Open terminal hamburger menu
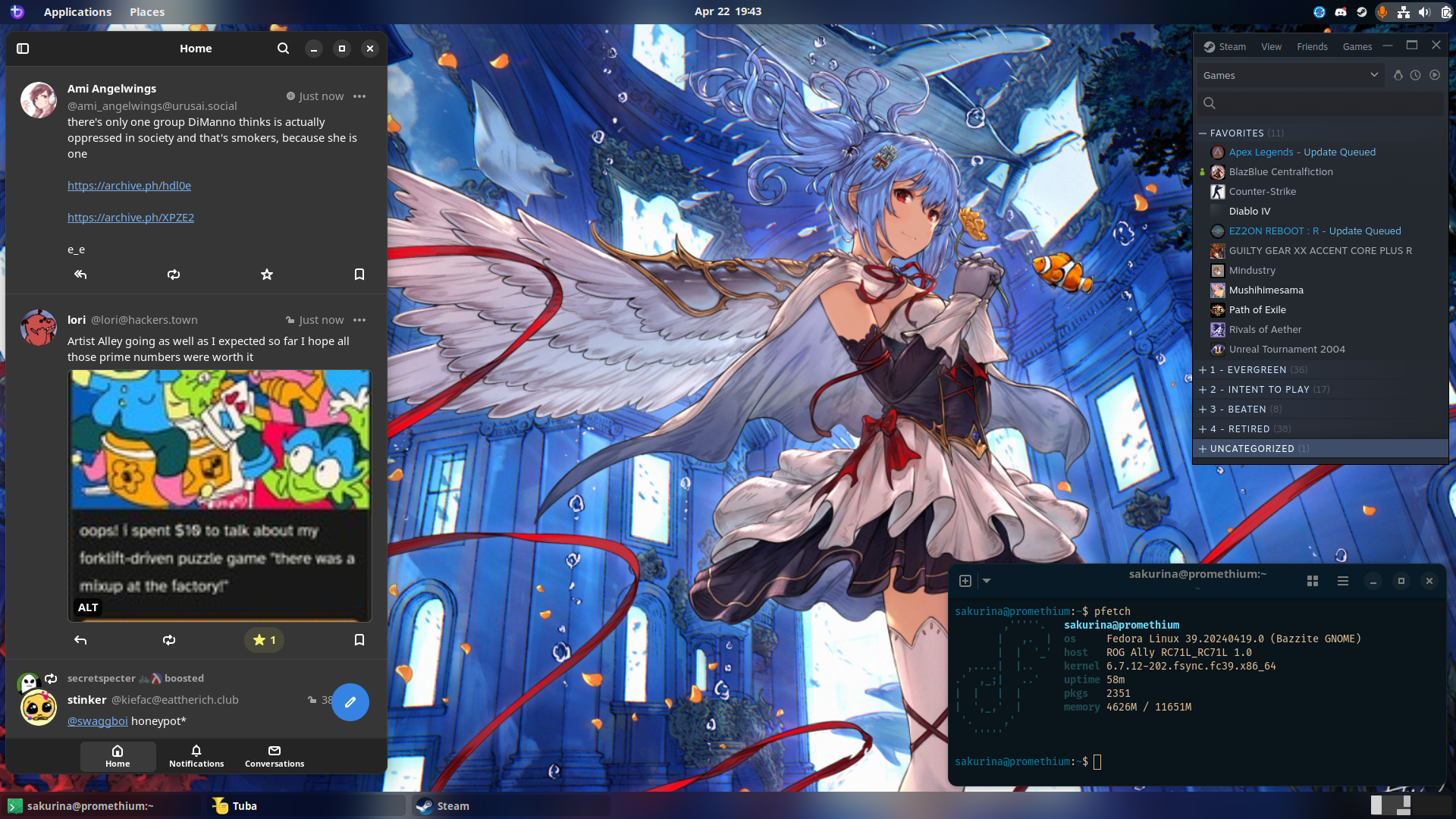The height and width of the screenshot is (819, 1456). (1342, 581)
